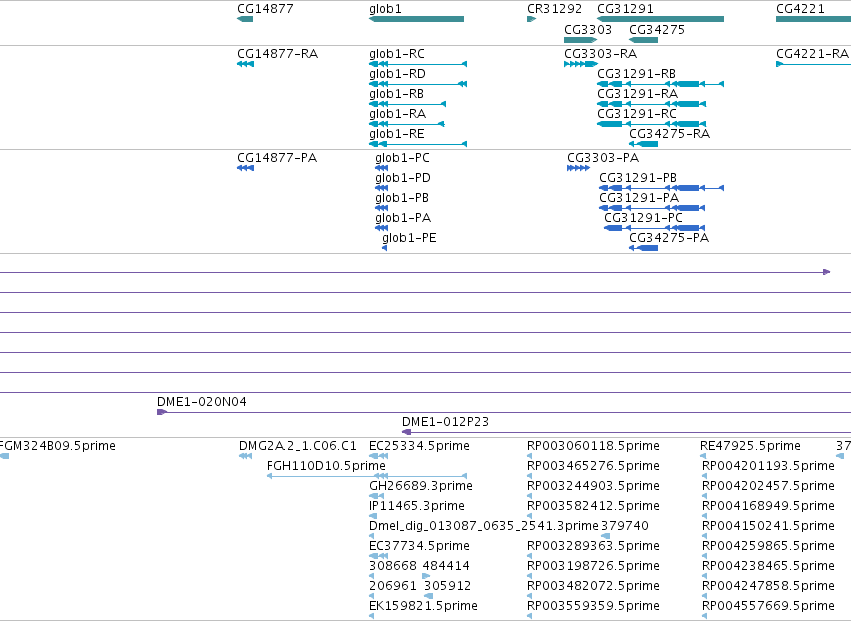Select EST FGM324B09.5prime
The height and width of the screenshot is (621, 851).
(4, 456)
